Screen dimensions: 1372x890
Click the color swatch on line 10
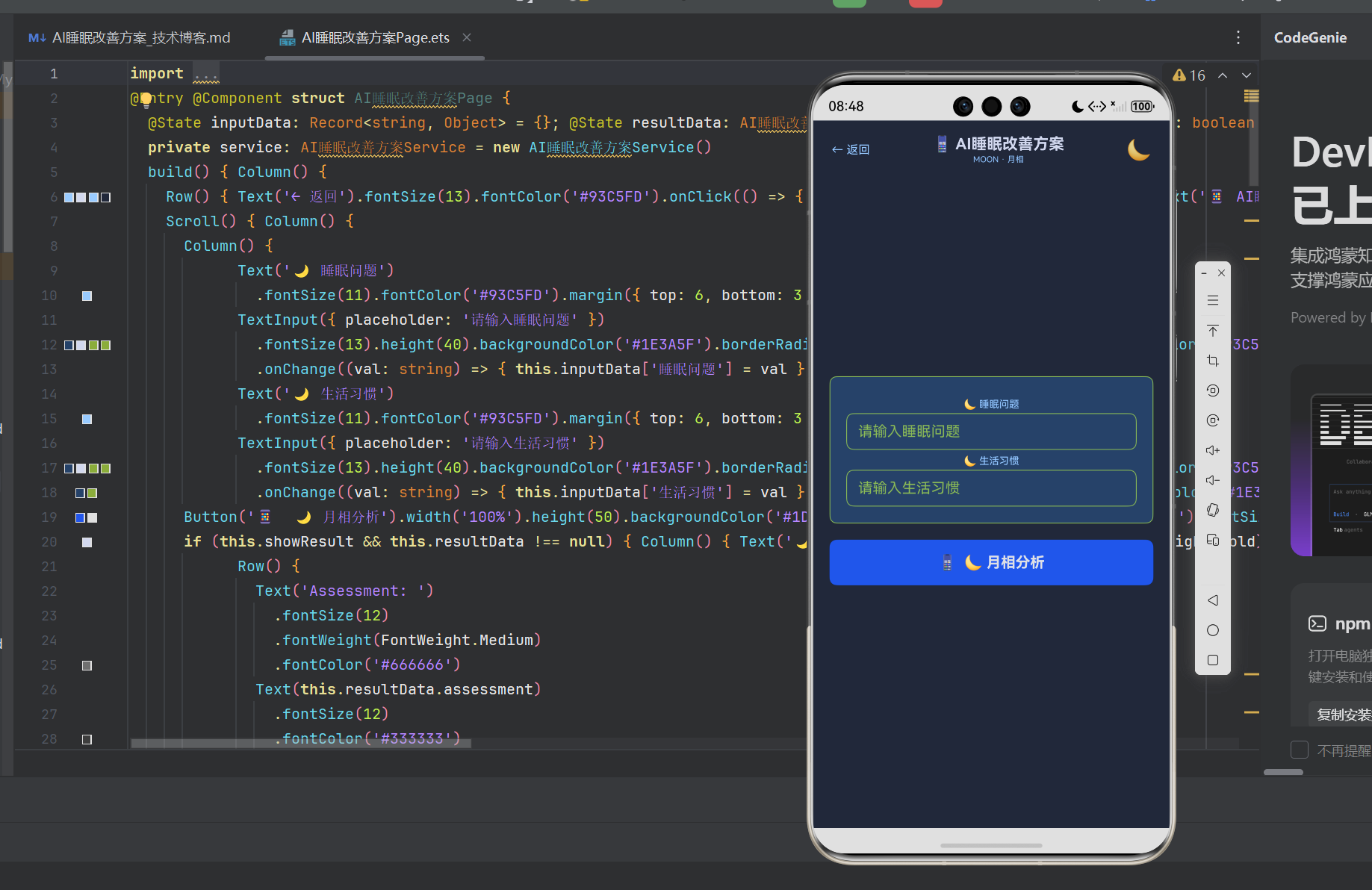pyautogui.click(x=87, y=296)
